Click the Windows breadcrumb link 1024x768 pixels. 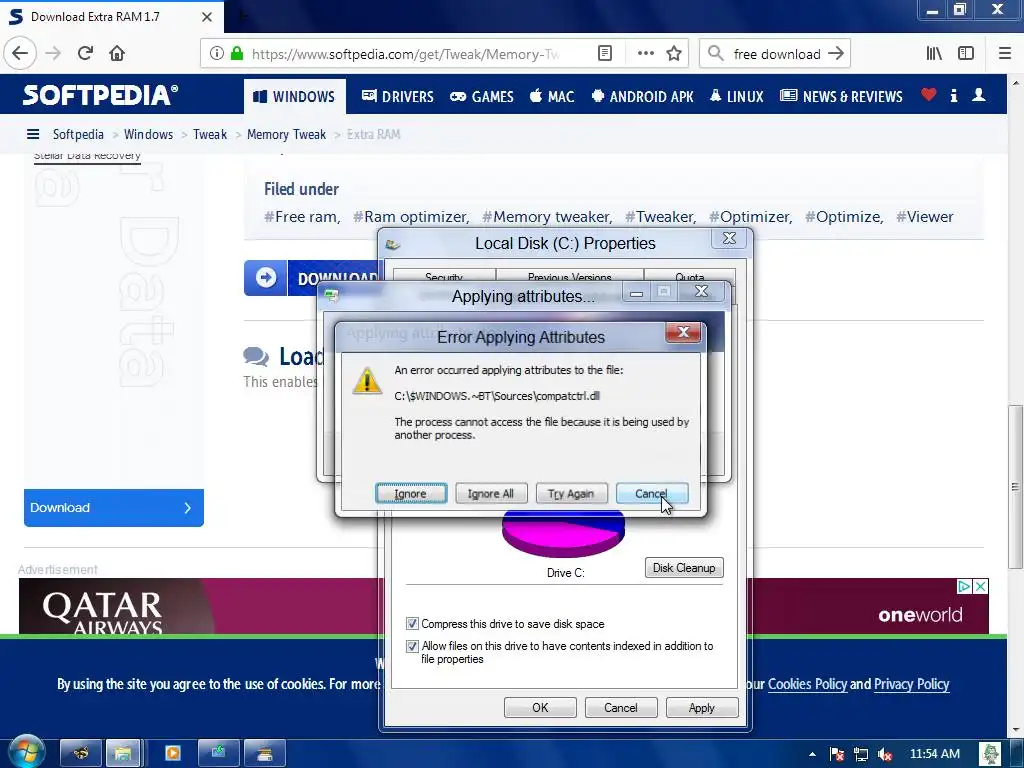coord(148,135)
